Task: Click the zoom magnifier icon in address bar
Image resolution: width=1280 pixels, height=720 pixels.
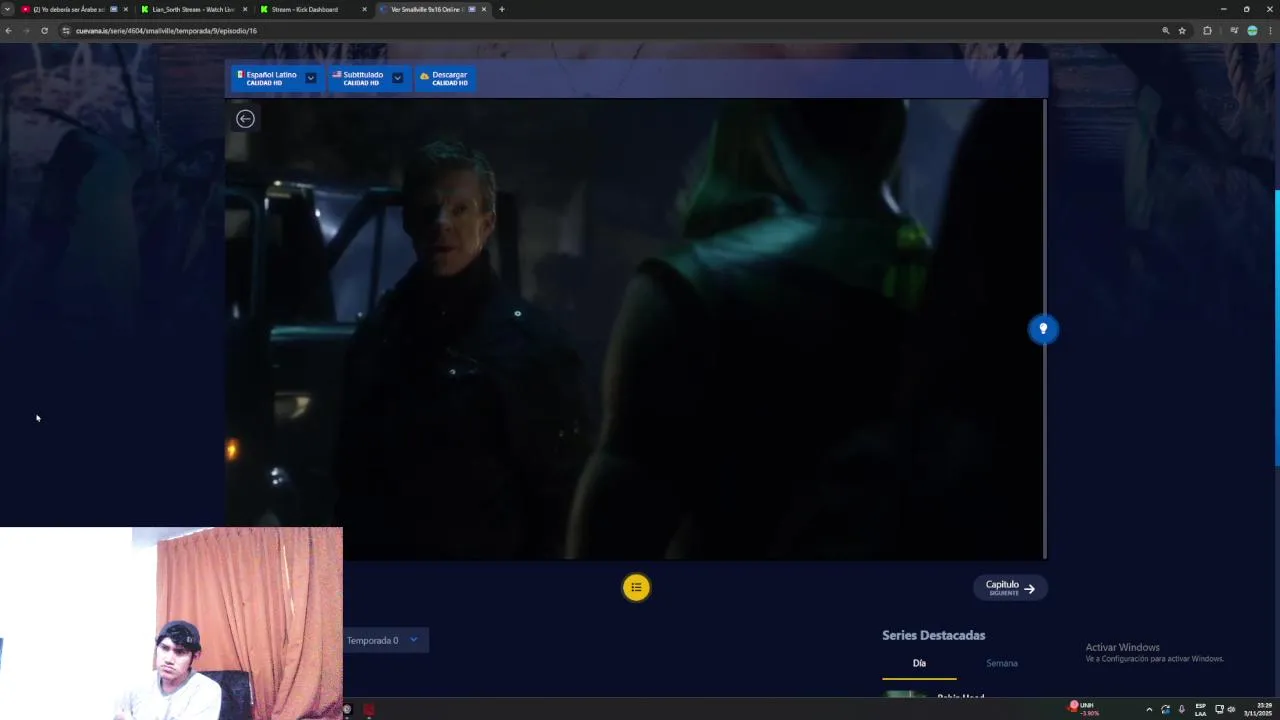Action: (1165, 31)
